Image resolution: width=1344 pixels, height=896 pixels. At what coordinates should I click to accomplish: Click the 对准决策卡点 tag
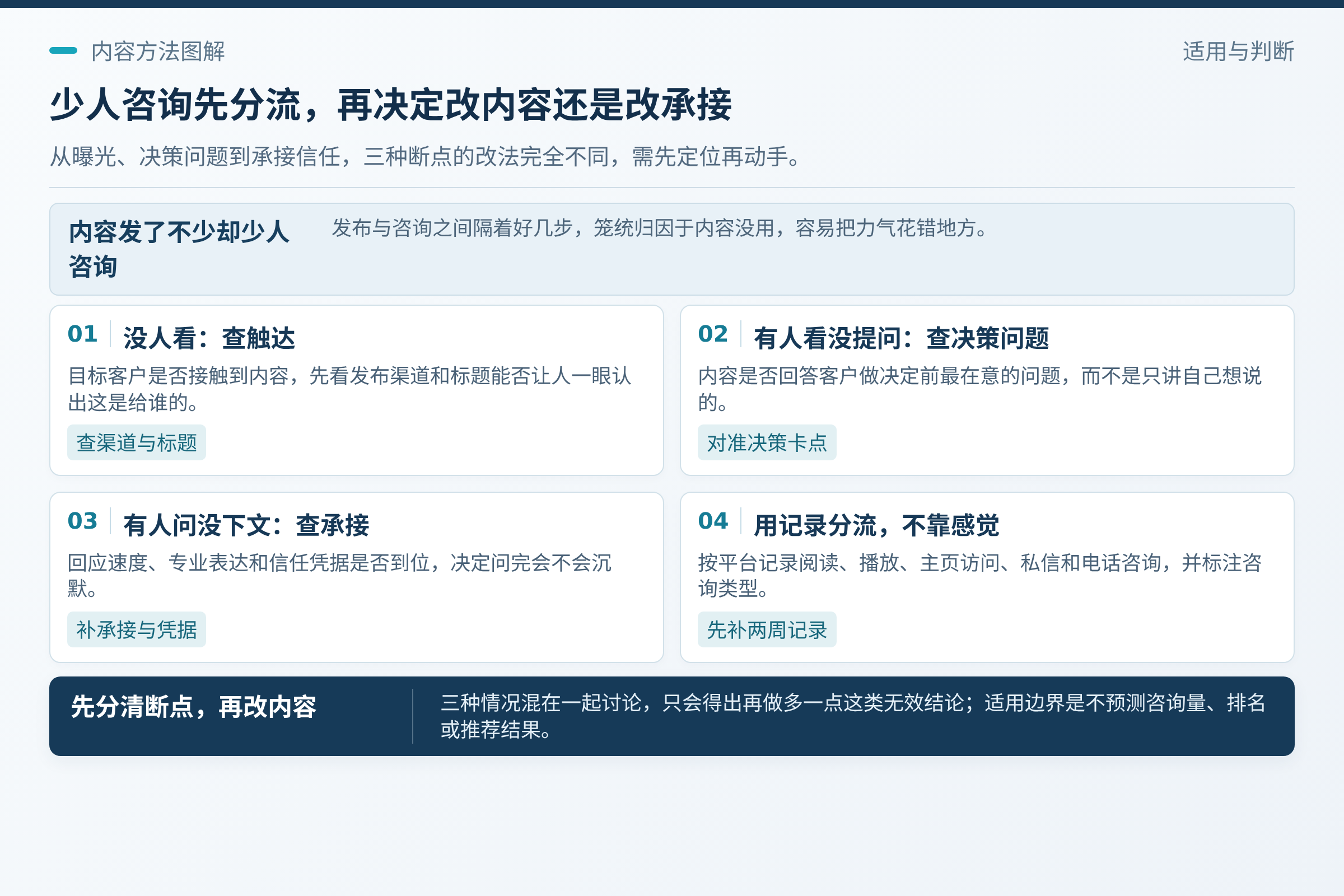(x=767, y=442)
